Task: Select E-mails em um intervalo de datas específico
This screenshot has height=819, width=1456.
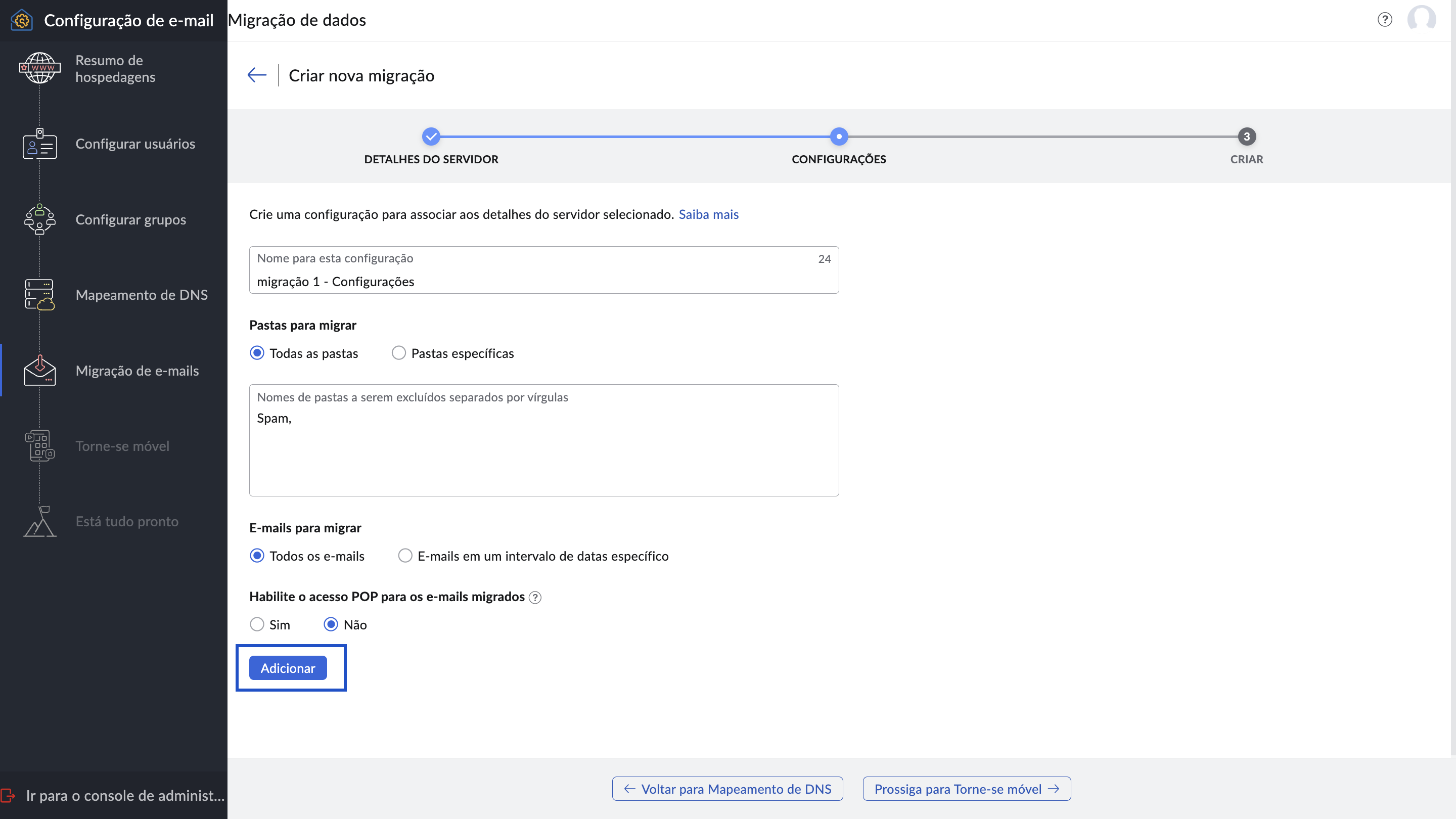Action: (404, 556)
